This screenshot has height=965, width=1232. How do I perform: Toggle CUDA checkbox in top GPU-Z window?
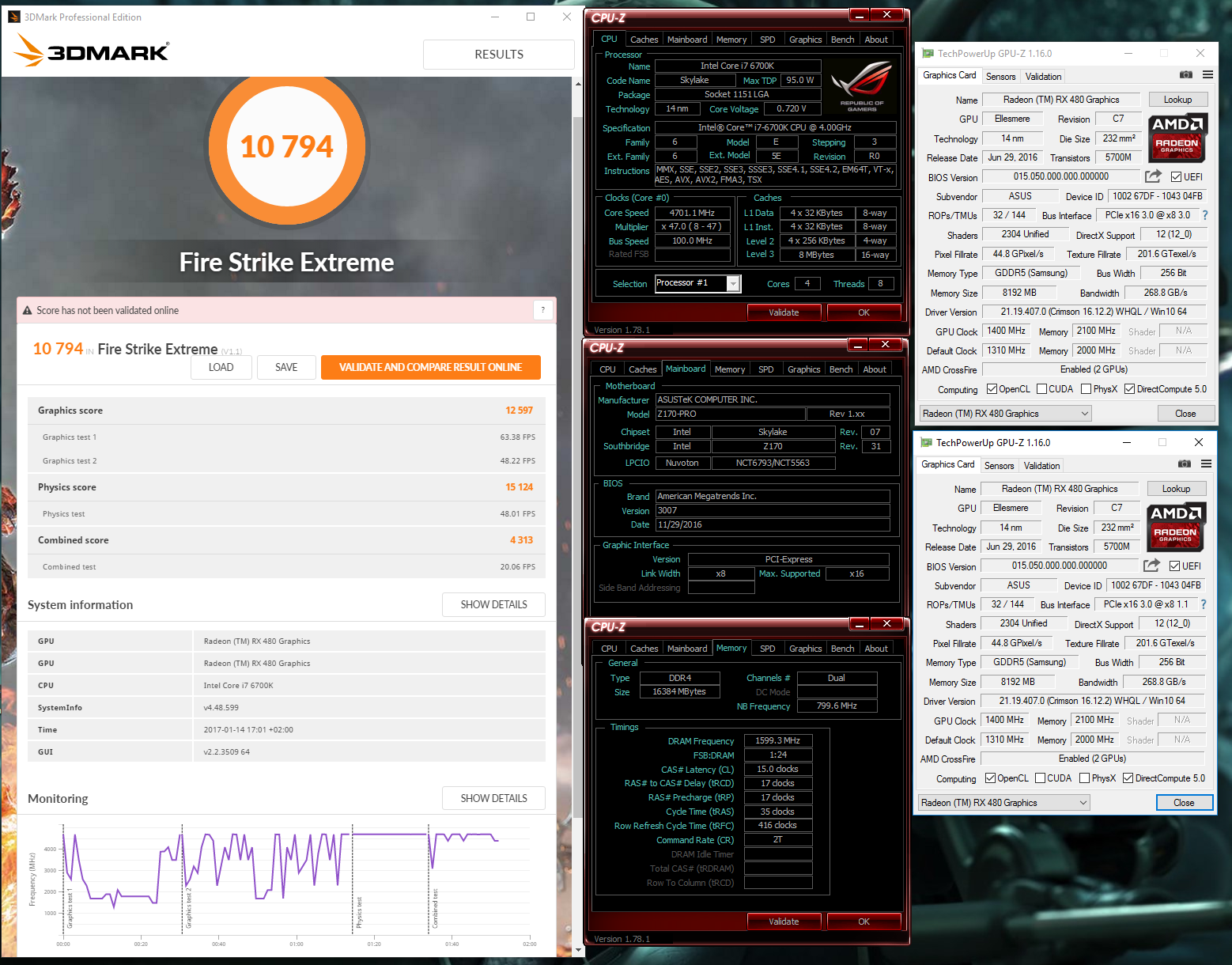click(x=1042, y=389)
